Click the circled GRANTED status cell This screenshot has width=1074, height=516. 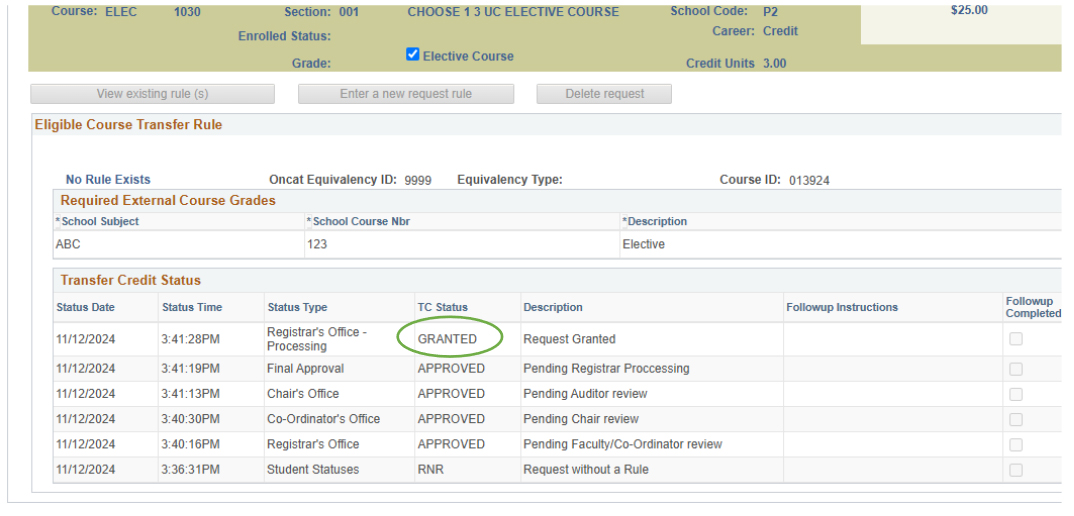click(447, 339)
